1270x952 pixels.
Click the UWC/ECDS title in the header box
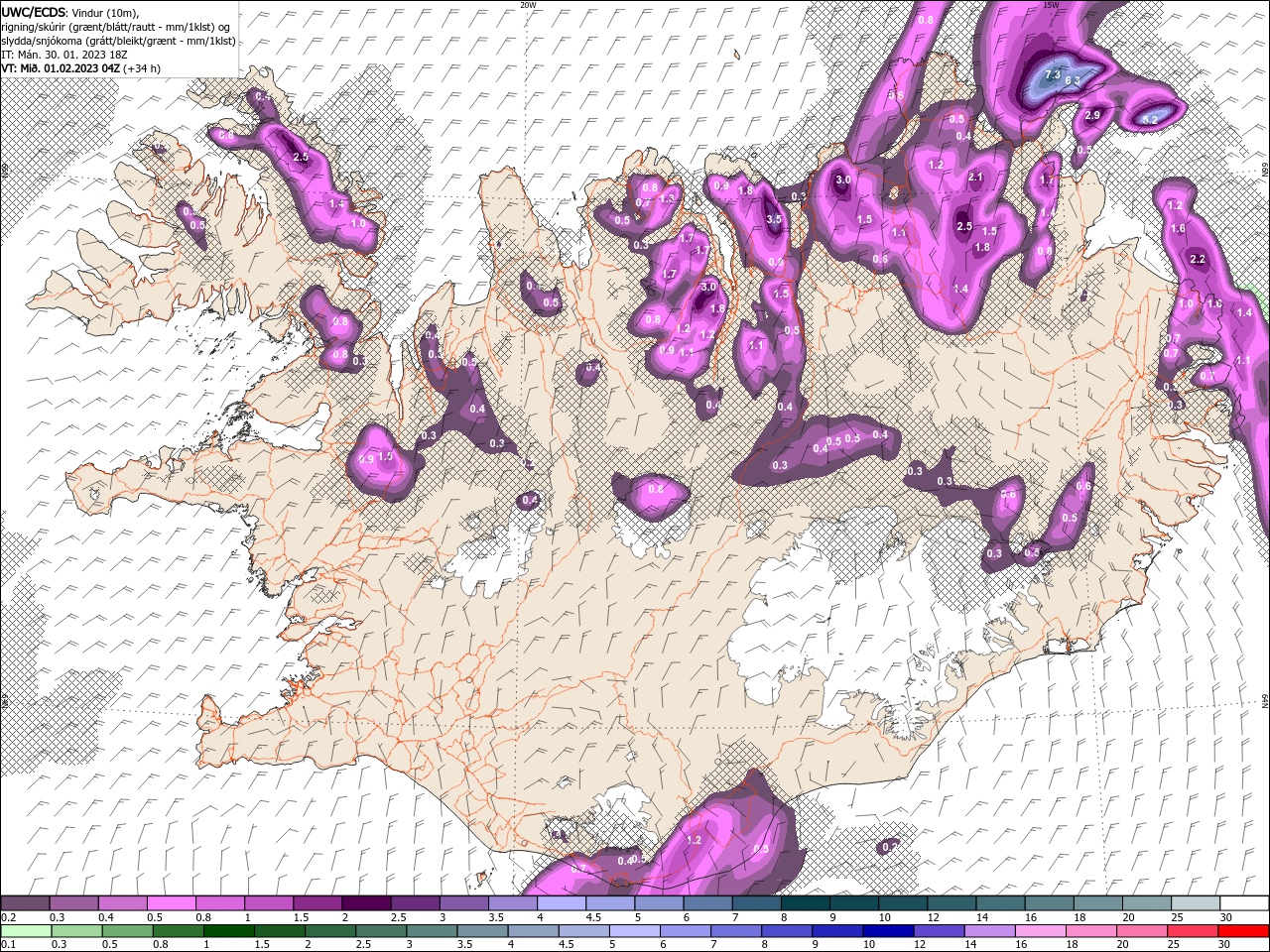[x=35, y=12]
